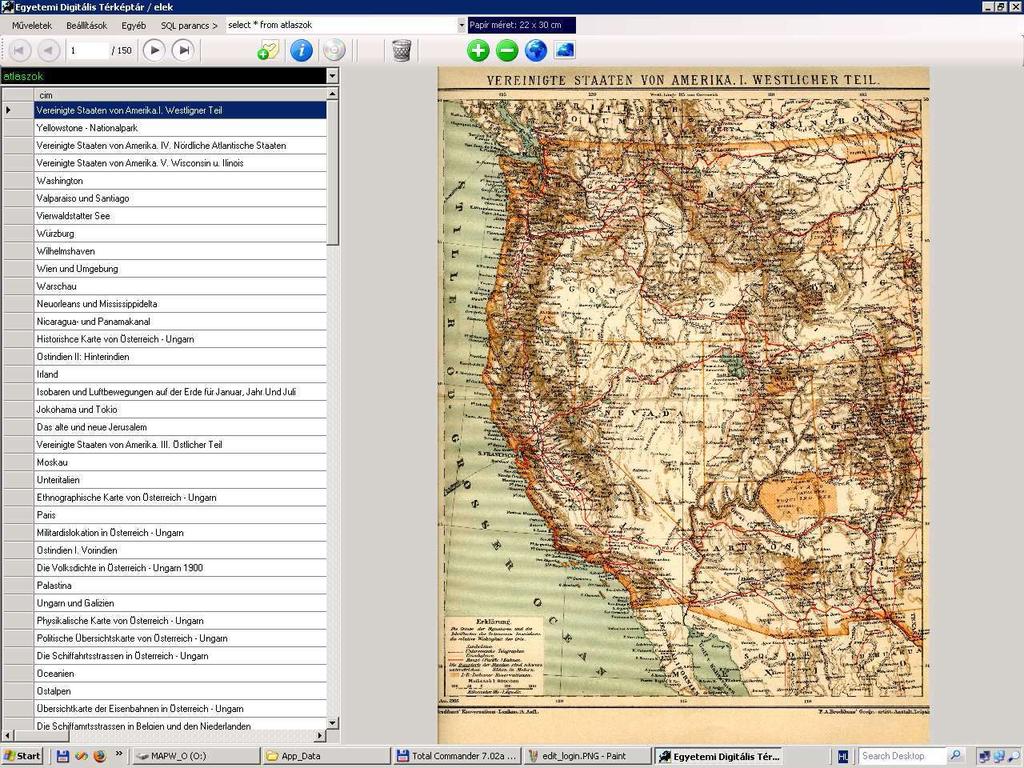The width and height of the screenshot is (1024, 768).
Task: Open the Beállítások menu
Action: pyautogui.click(x=87, y=25)
